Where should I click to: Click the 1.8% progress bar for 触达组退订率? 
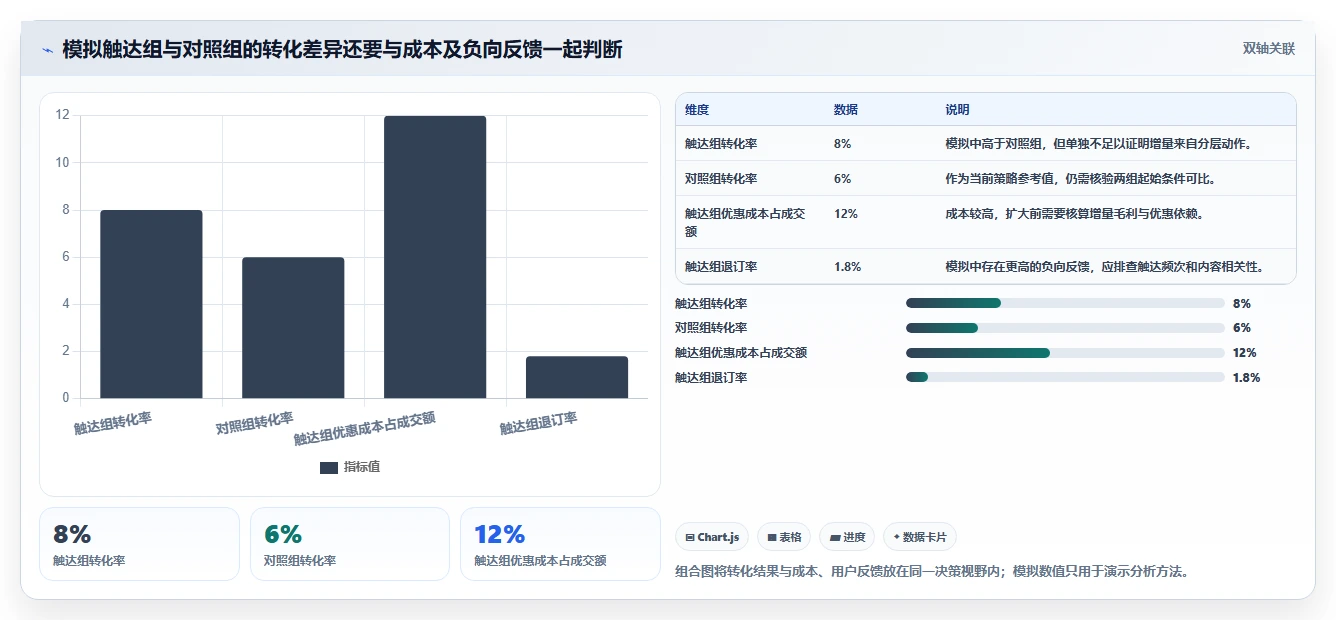click(x=1065, y=377)
